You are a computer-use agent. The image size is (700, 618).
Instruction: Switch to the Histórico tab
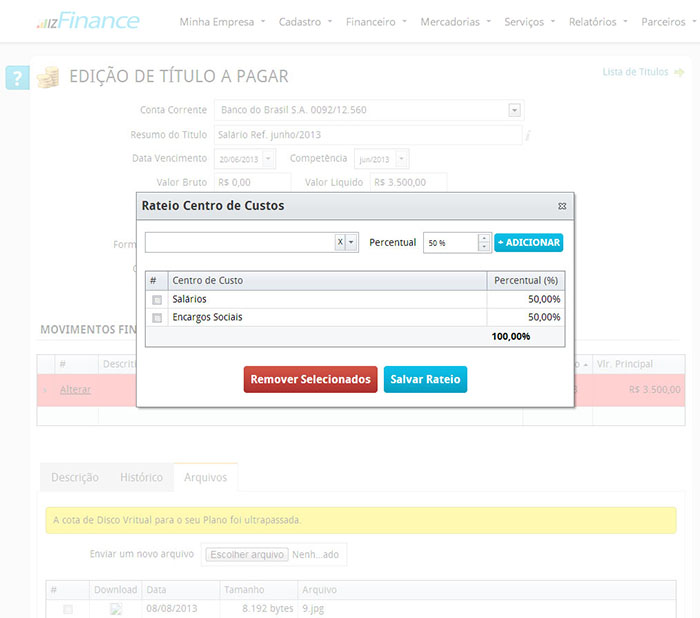[x=141, y=477]
